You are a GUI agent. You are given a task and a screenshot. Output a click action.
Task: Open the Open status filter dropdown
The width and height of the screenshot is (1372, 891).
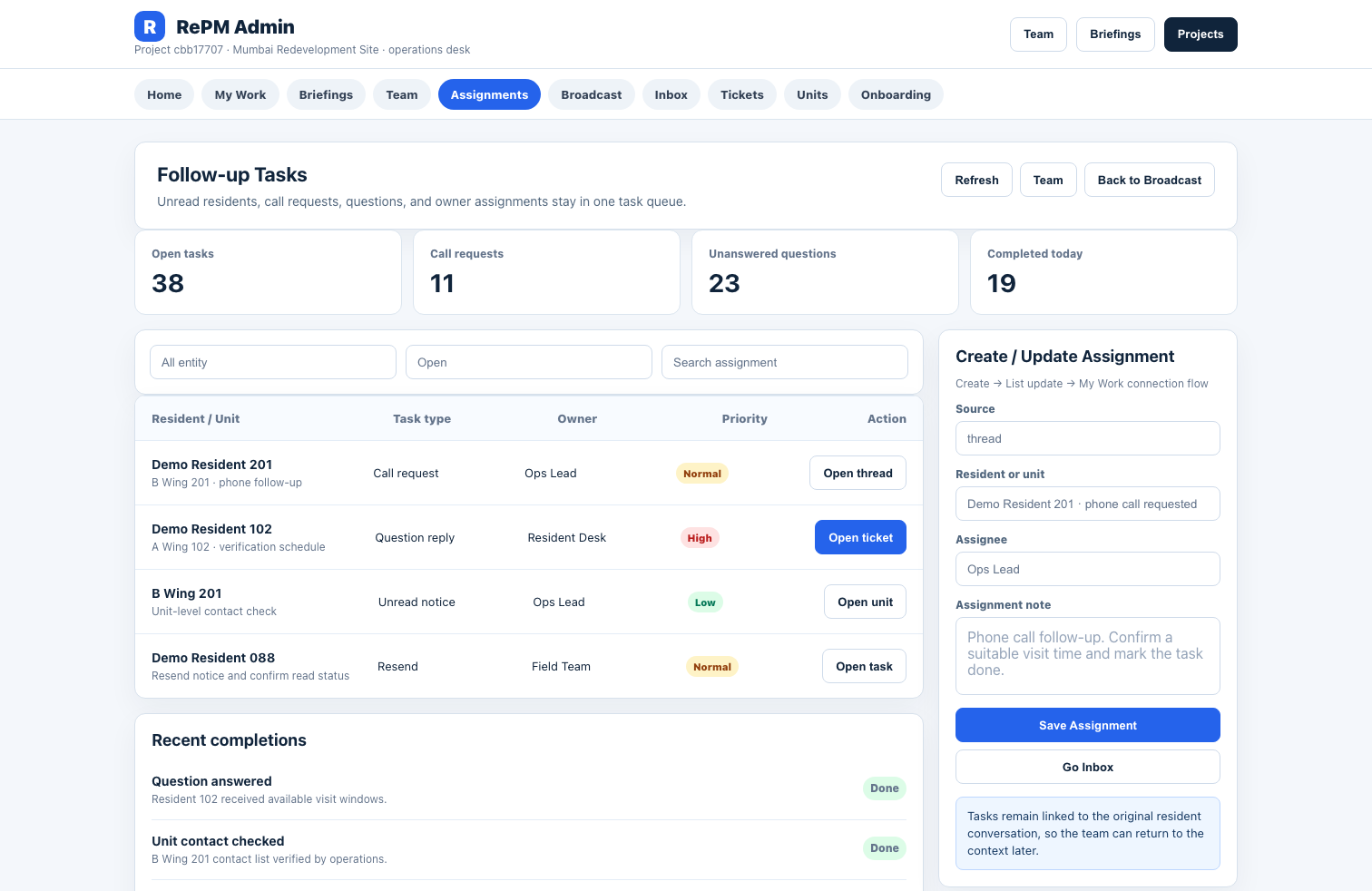(x=529, y=362)
